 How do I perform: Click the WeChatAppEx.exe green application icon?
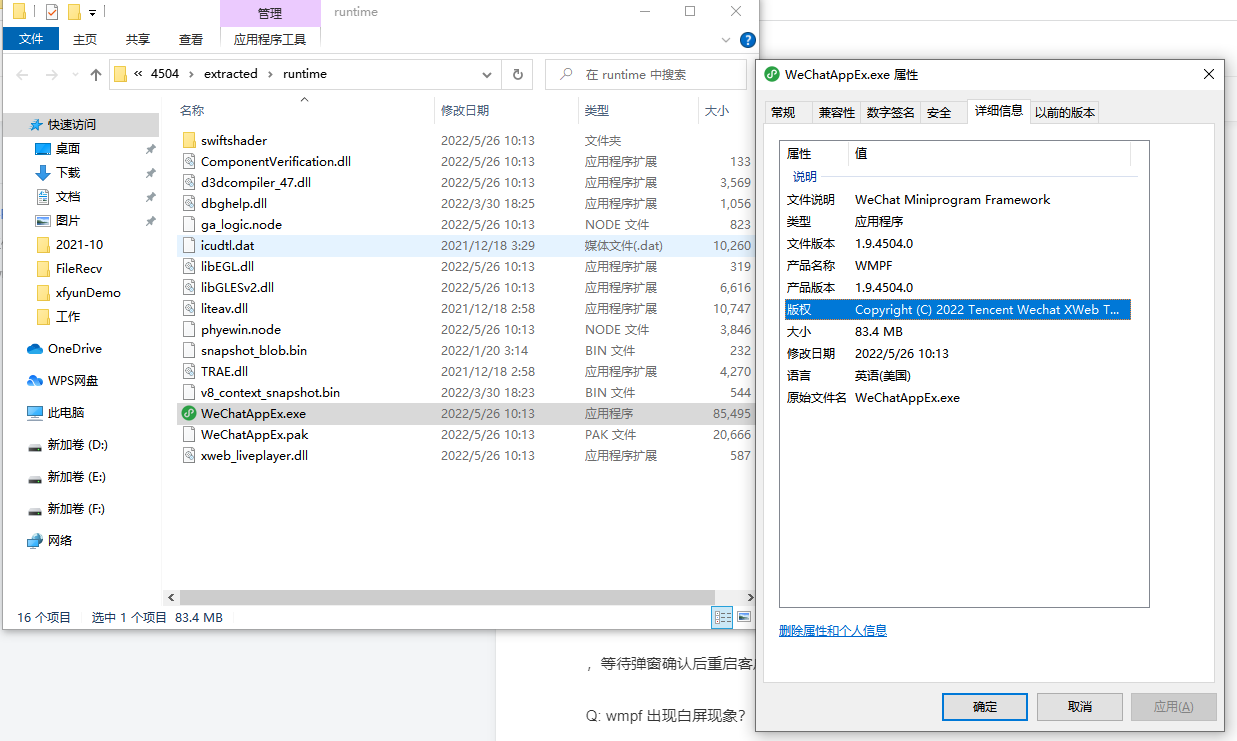(x=190, y=413)
